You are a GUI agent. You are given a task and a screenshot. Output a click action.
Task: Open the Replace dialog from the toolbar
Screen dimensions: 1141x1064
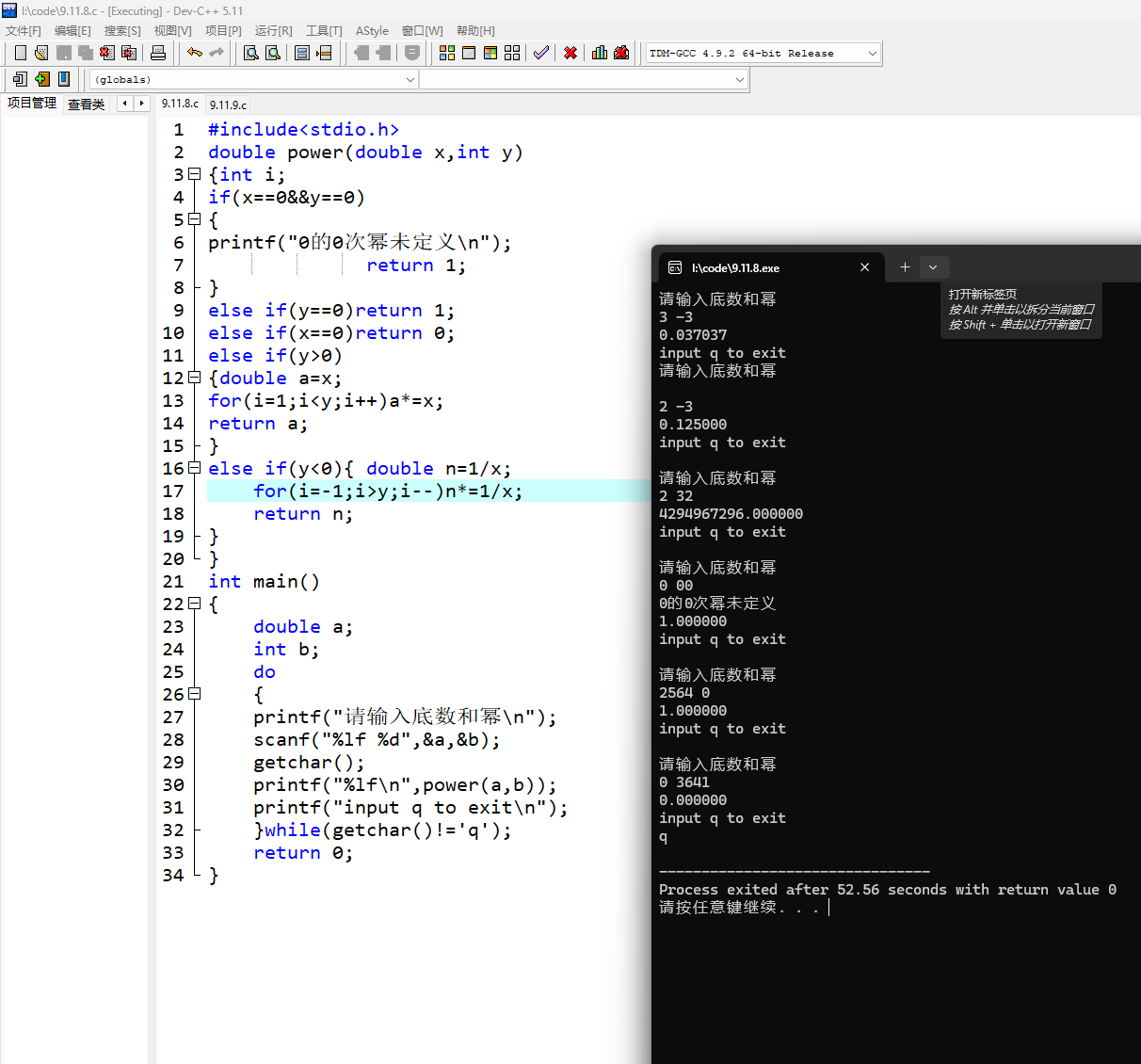point(273,53)
